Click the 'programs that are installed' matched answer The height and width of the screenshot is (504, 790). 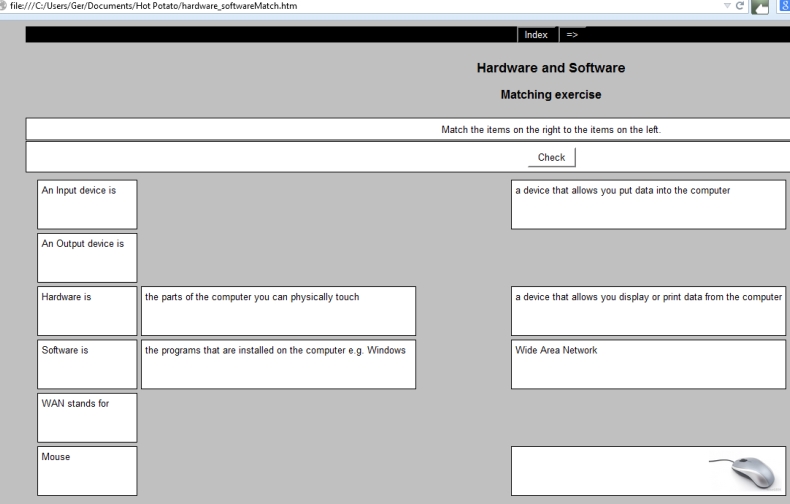[x=278, y=364]
